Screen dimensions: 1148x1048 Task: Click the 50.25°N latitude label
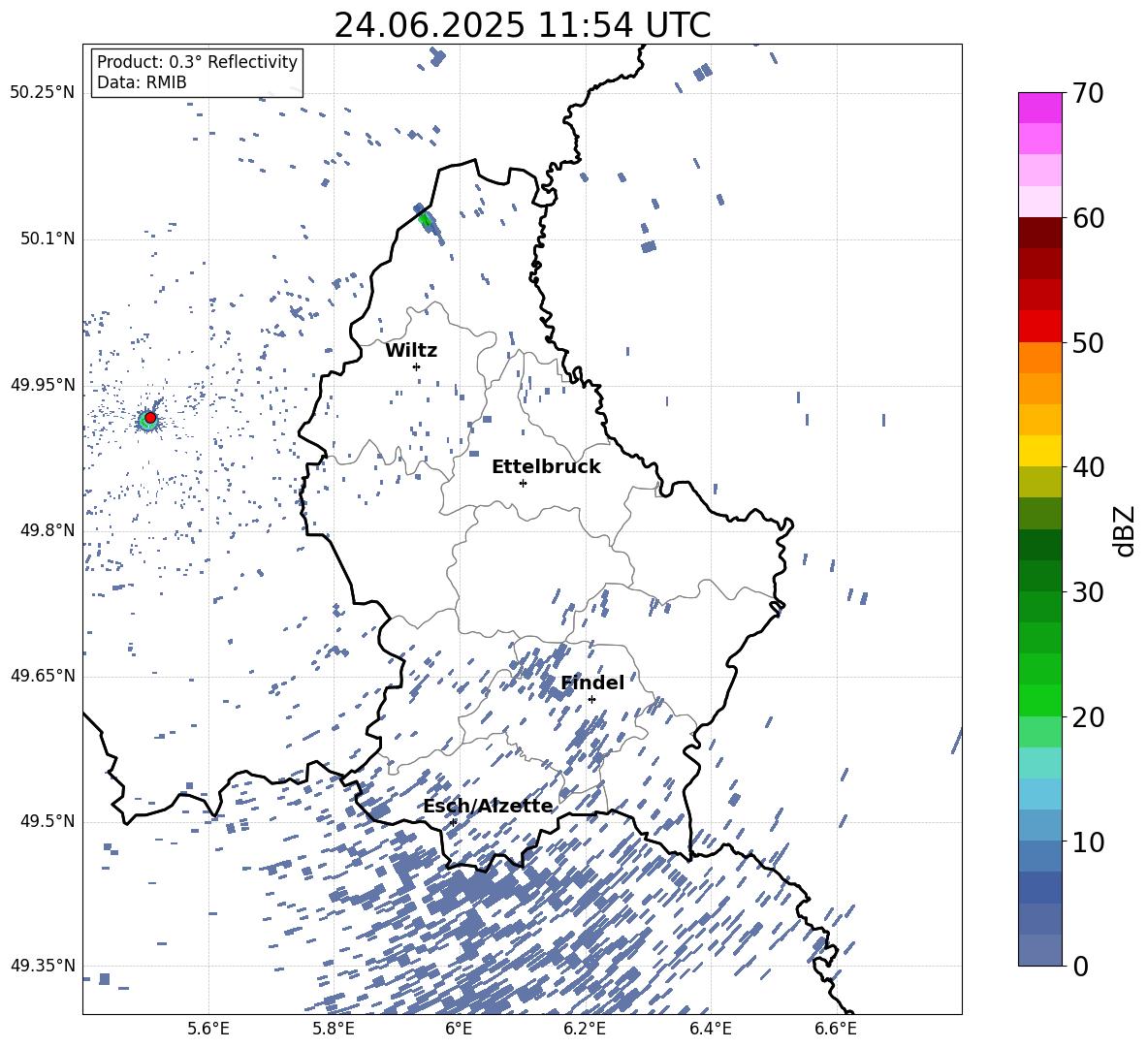43,93
